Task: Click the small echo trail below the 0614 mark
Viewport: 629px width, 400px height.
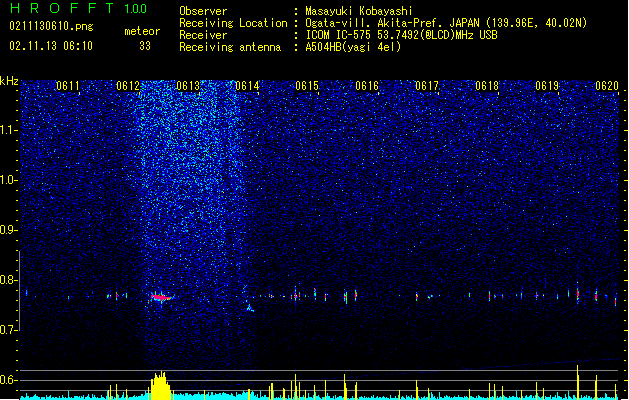Action: [x=250, y=308]
